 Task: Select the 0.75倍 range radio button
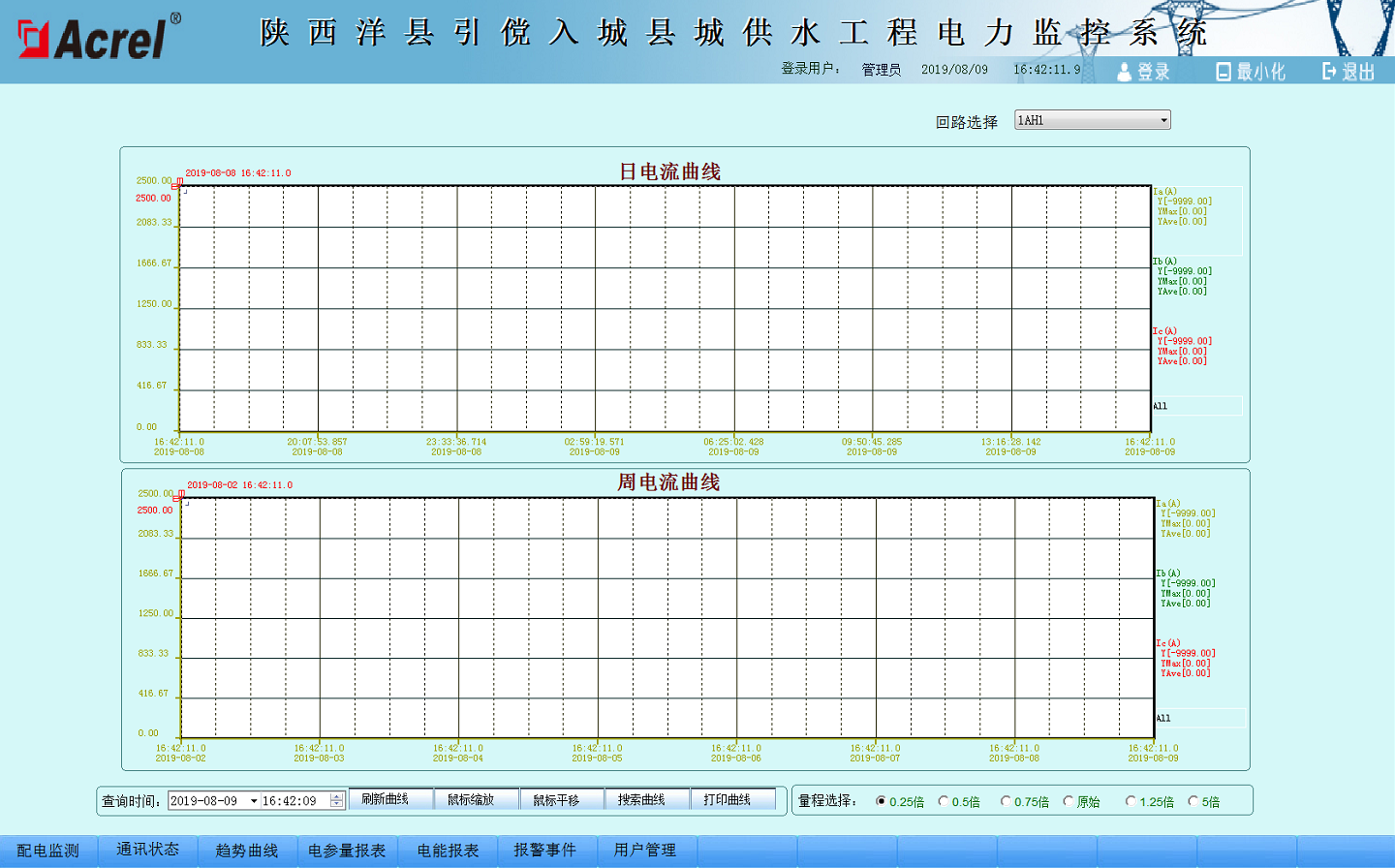point(1006,801)
